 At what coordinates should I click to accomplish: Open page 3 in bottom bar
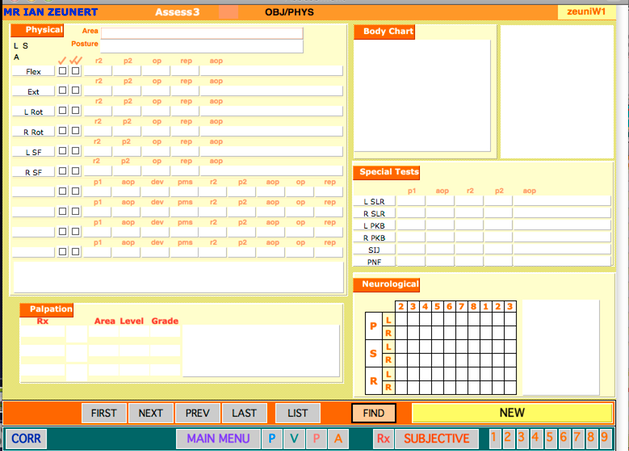tap(521, 437)
